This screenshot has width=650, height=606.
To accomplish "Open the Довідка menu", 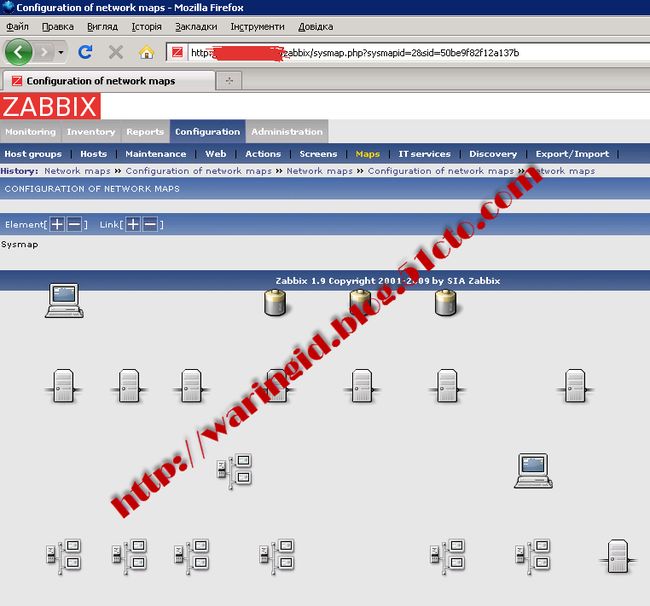I will click(315, 27).
